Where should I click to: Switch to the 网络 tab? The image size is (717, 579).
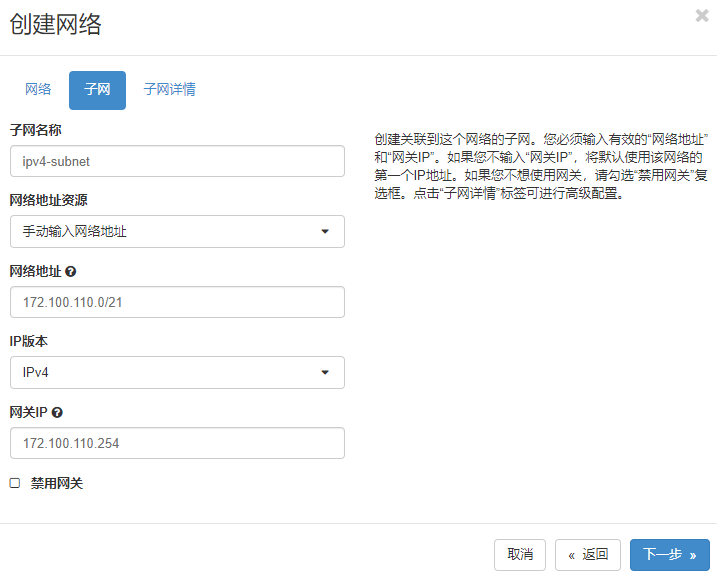[38, 90]
